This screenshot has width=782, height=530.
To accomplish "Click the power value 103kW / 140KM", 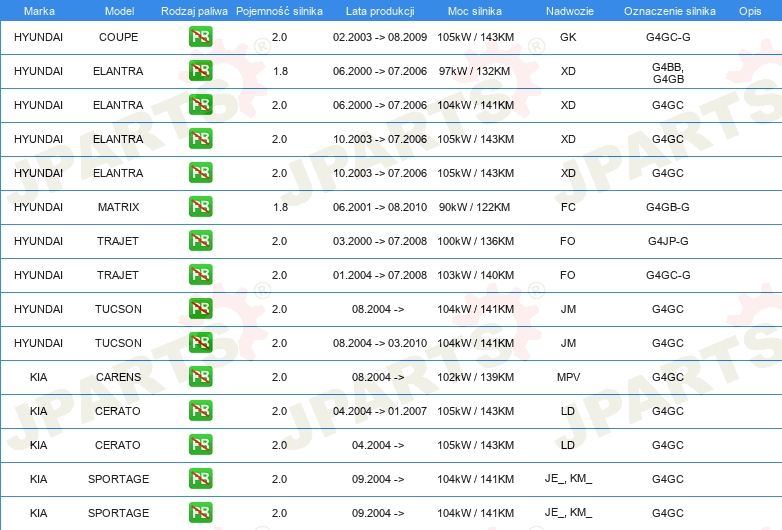I will [x=476, y=275].
